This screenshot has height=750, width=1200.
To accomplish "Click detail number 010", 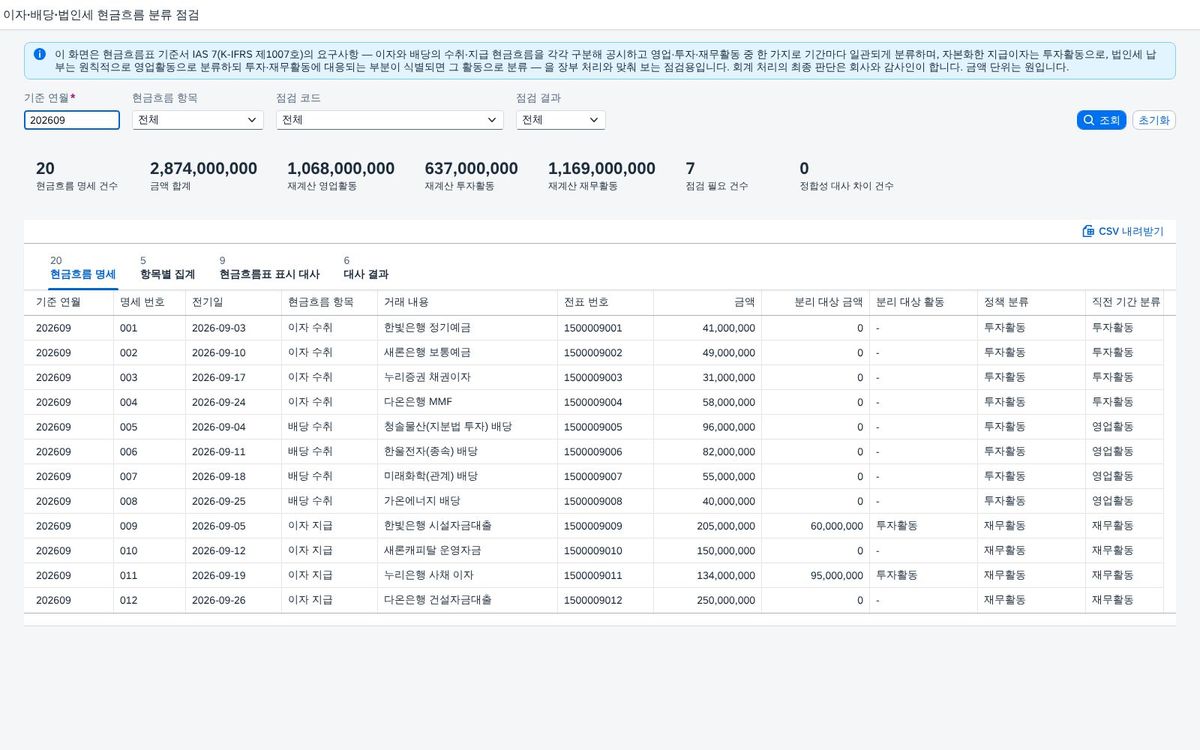I will point(129,551).
